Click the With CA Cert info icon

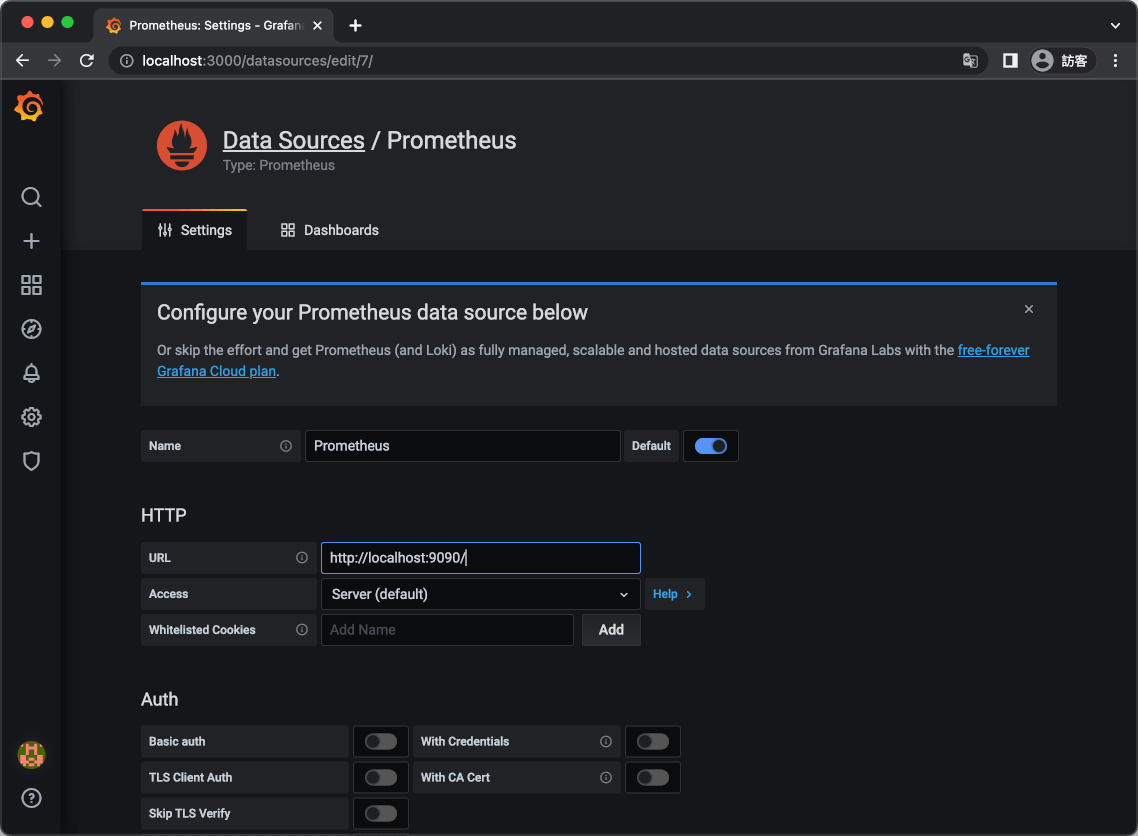[x=606, y=778]
